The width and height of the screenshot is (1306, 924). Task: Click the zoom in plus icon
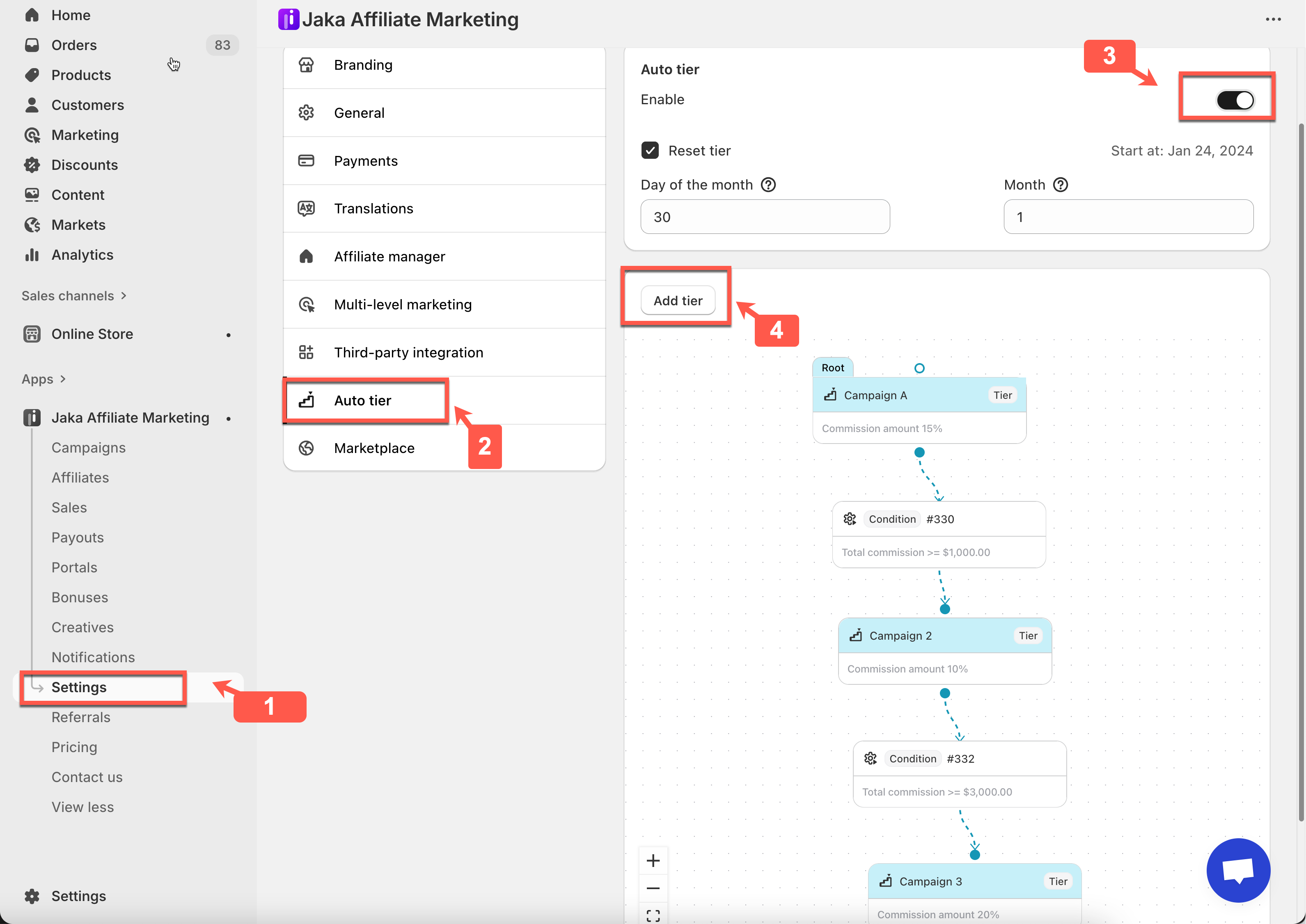[x=653, y=861]
